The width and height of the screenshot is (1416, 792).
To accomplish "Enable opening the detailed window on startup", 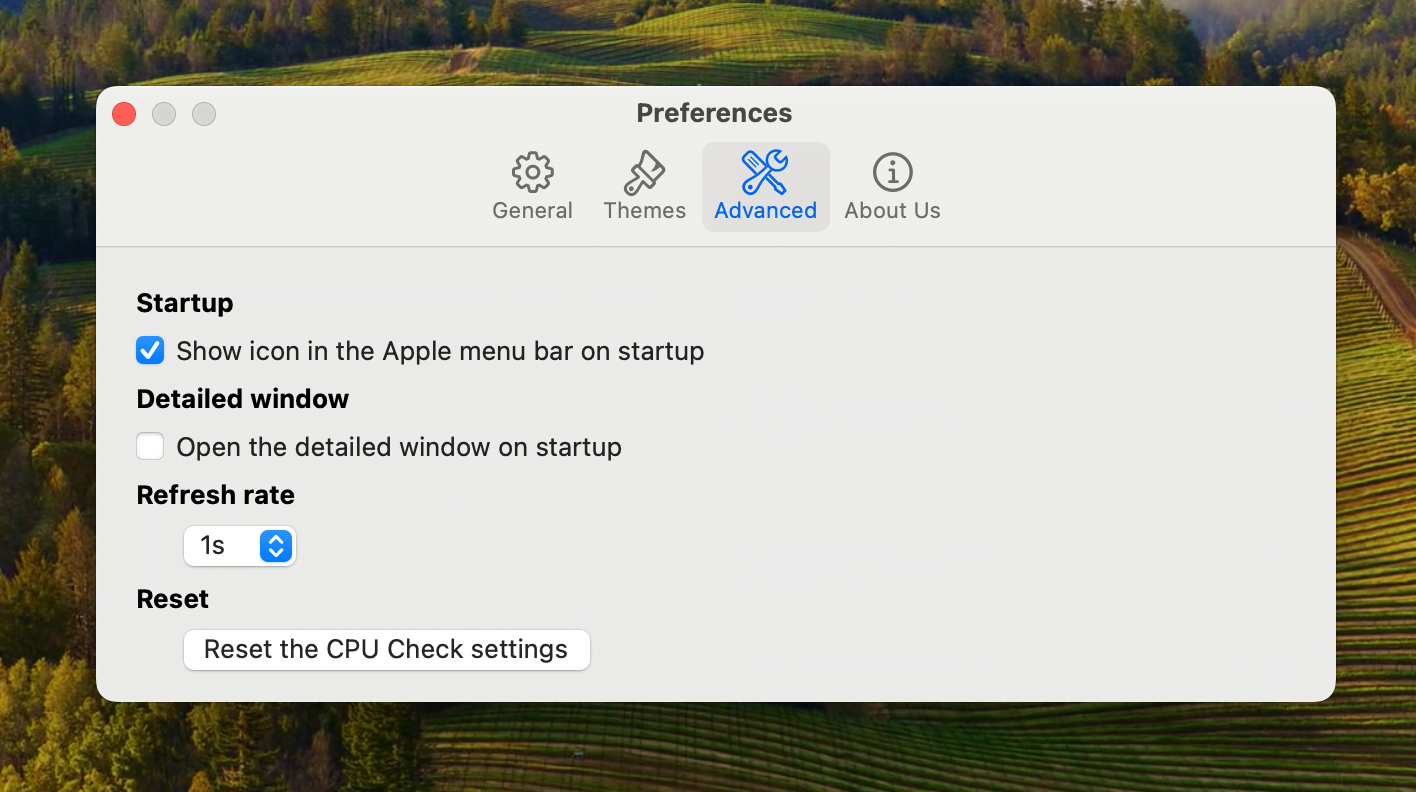I will [x=150, y=446].
